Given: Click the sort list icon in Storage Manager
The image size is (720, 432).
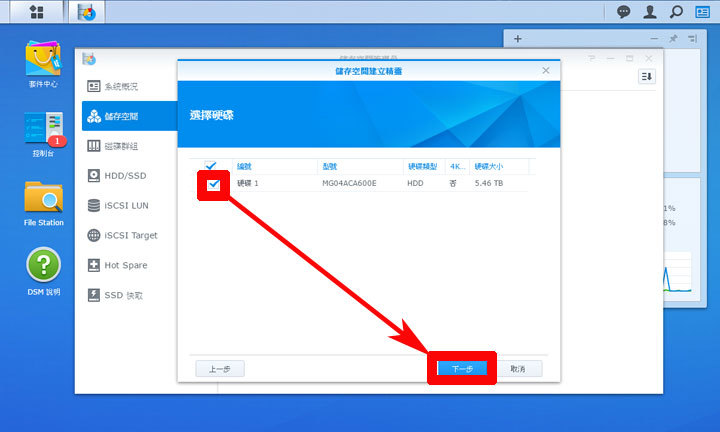Looking at the screenshot, I should click(647, 77).
